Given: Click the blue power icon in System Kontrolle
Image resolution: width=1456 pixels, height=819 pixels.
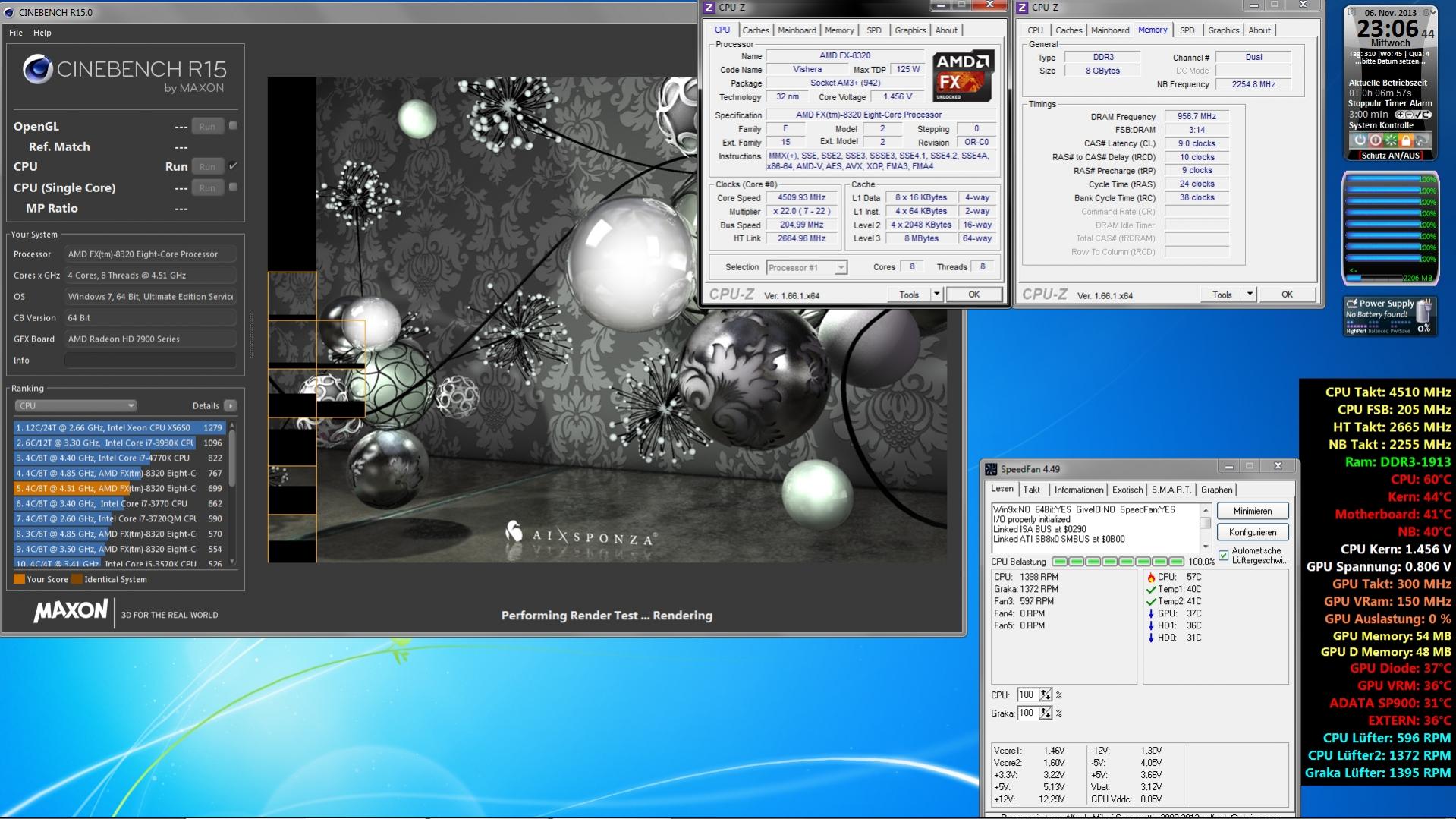Looking at the screenshot, I should [x=1360, y=140].
